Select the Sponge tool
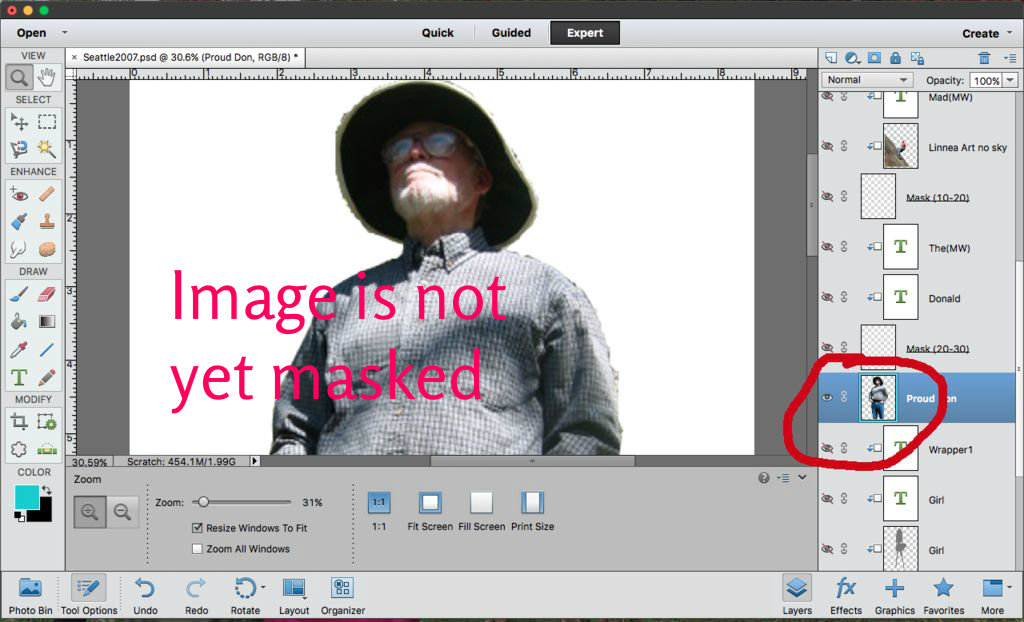1024x622 pixels. 46,249
